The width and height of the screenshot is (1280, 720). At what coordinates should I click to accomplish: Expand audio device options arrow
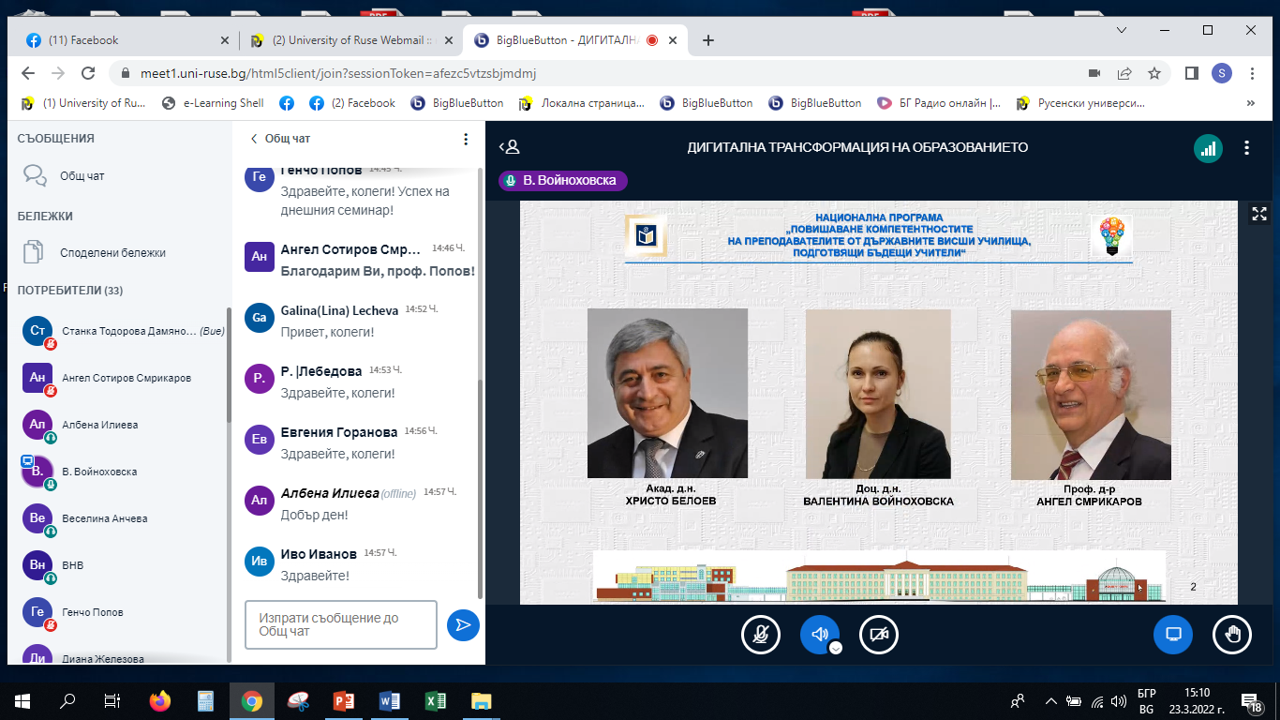pos(836,648)
